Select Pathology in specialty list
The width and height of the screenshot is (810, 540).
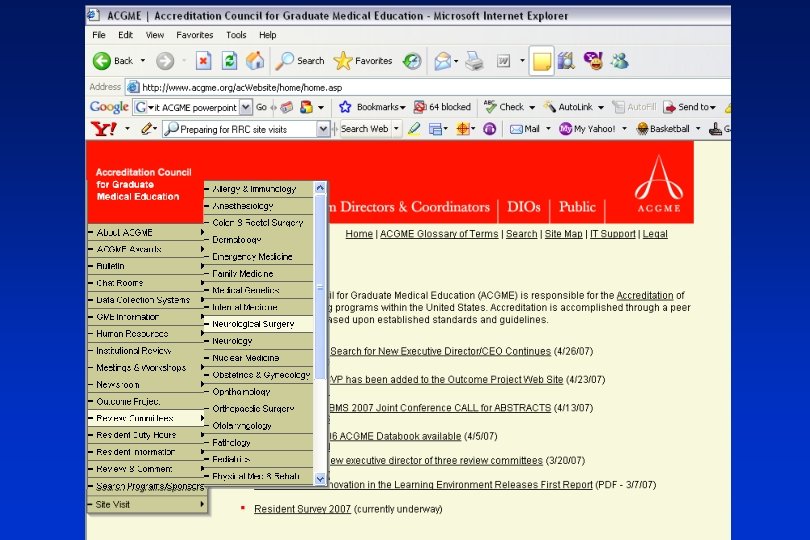pos(258,443)
